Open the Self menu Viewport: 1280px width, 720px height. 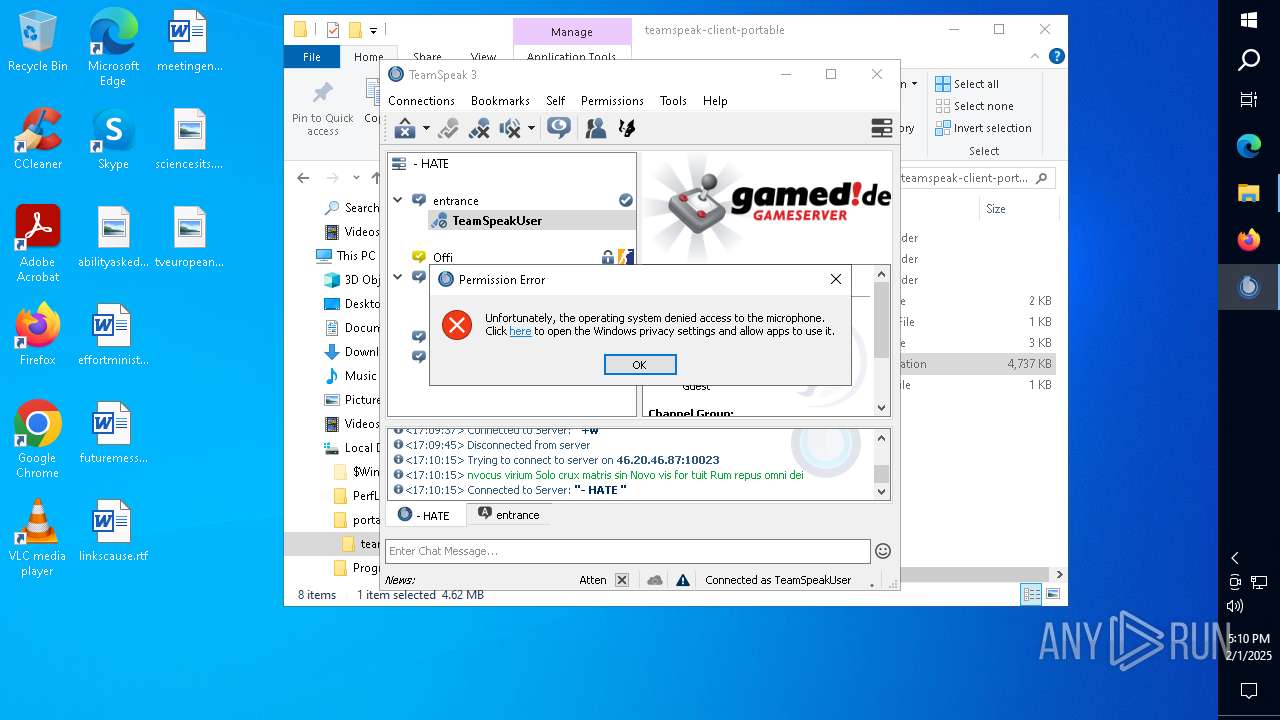click(x=555, y=101)
